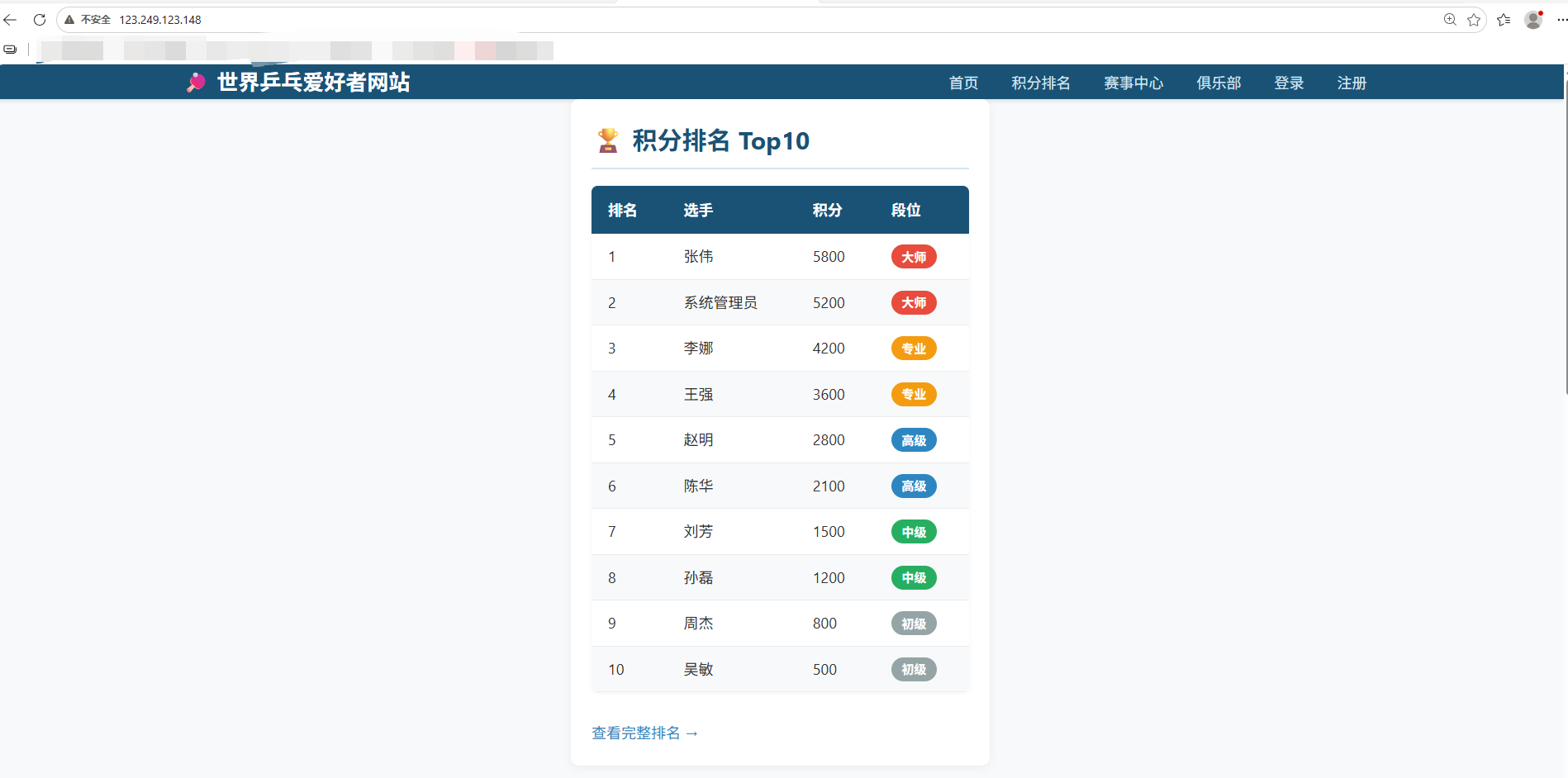Click the ping pong paddle logo icon

(x=196, y=83)
